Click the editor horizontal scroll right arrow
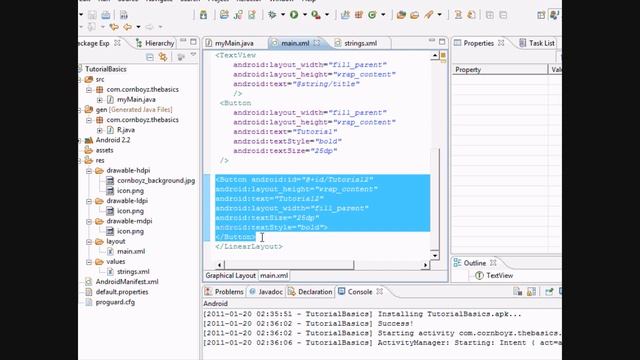640x360 pixels. [x=425, y=265]
